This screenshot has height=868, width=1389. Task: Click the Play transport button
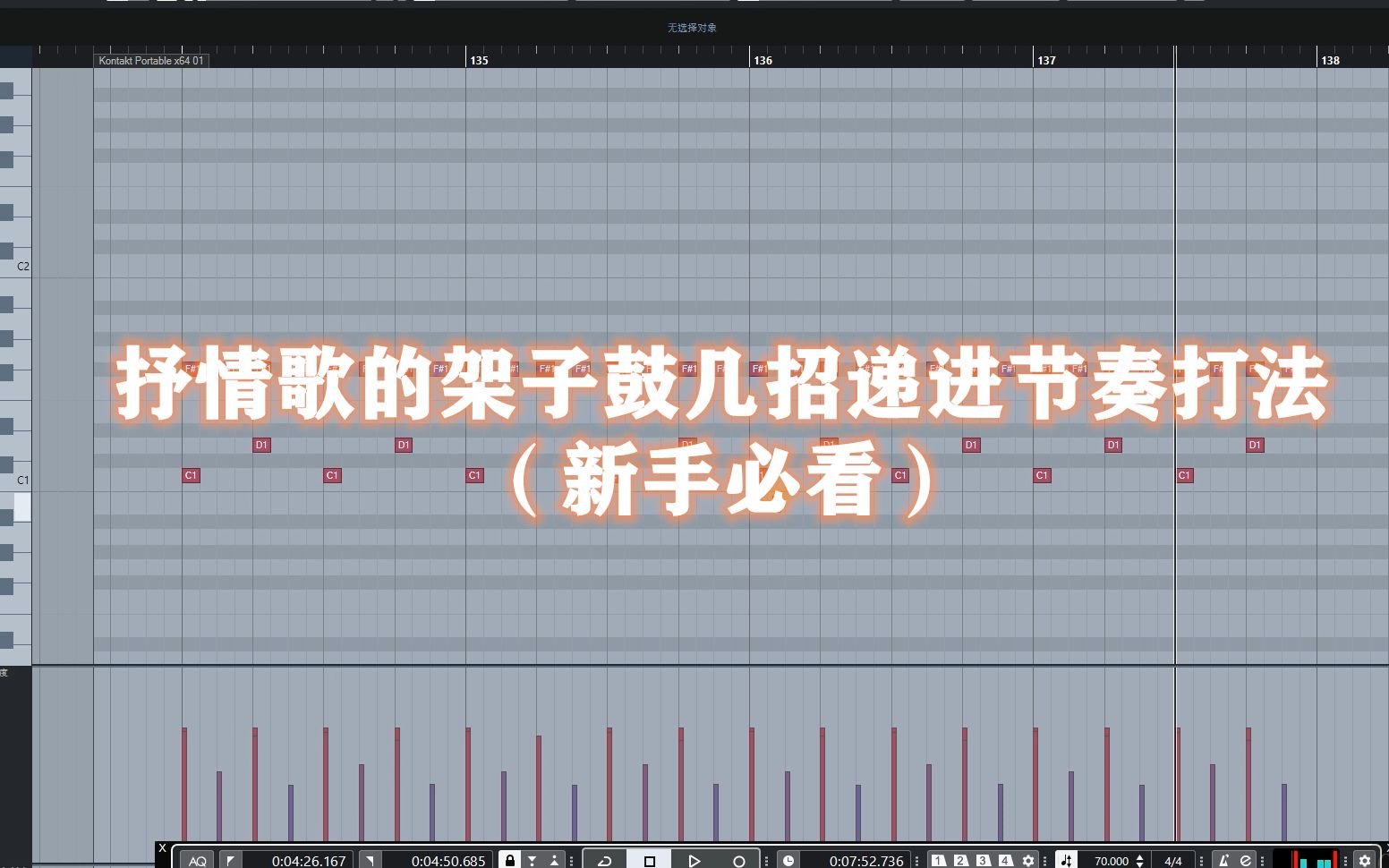pyautogui.click(x=694, y=861)
